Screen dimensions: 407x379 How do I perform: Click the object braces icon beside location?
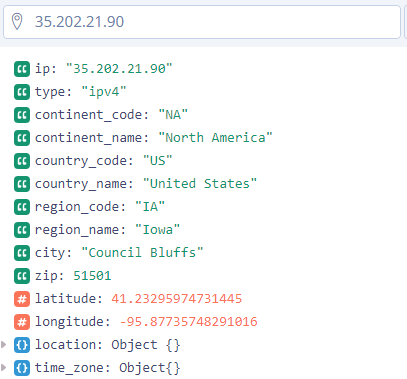point(22,345)
